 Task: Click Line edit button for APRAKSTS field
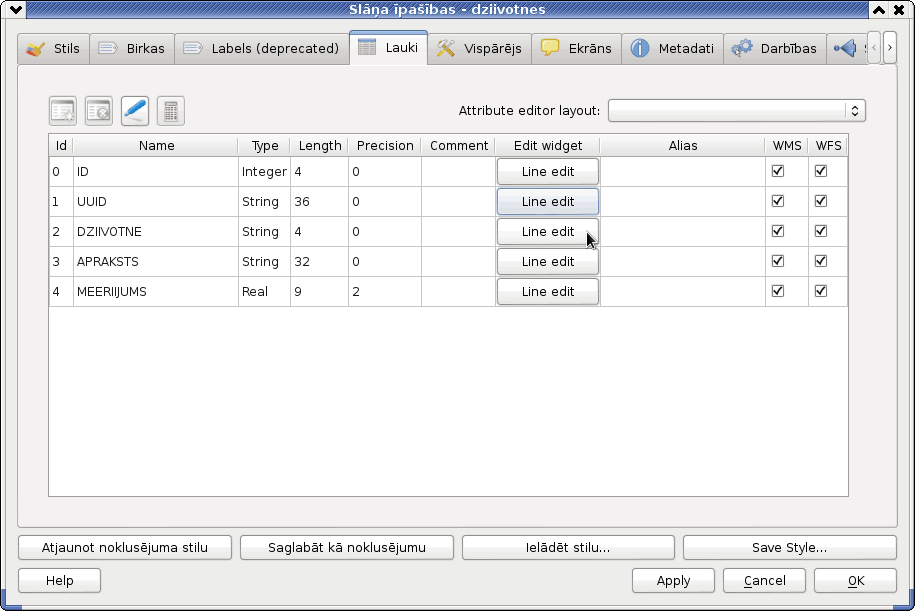point(548,261)
